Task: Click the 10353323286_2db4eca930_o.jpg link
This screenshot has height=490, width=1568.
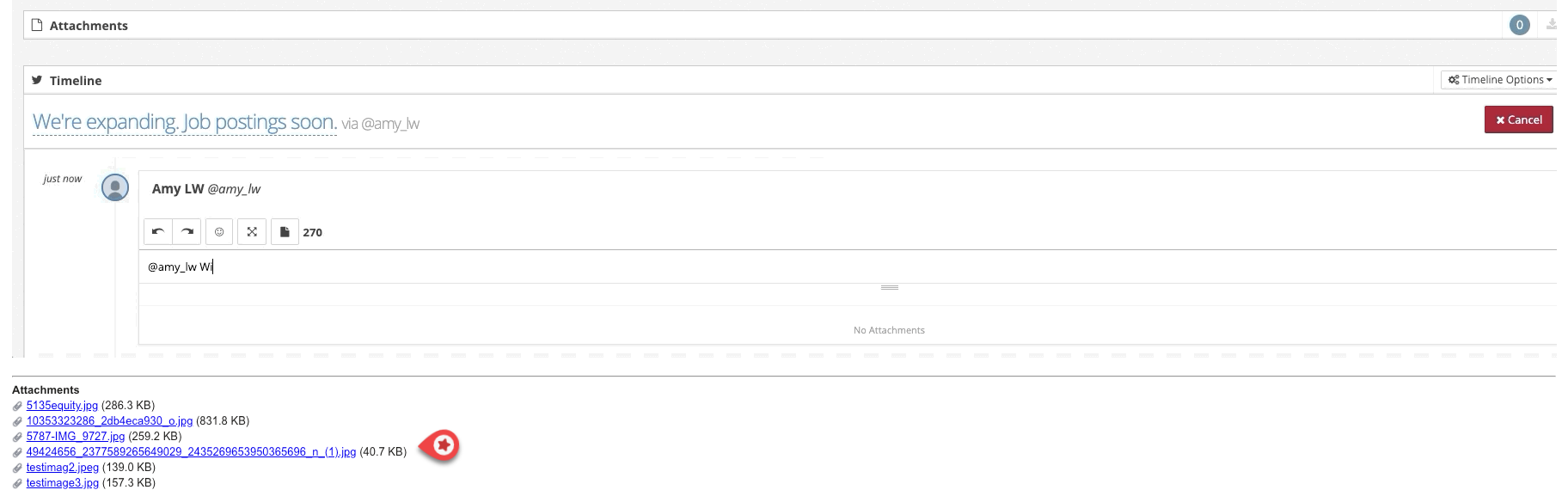Action: click(109, 421)
